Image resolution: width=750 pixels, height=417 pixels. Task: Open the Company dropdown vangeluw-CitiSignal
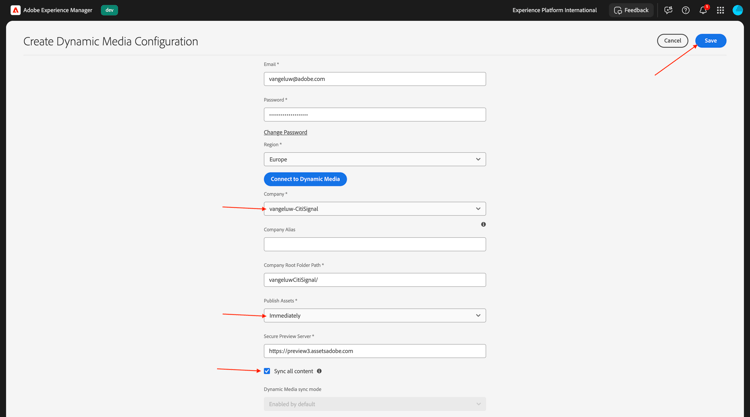[x=375, y=209]
